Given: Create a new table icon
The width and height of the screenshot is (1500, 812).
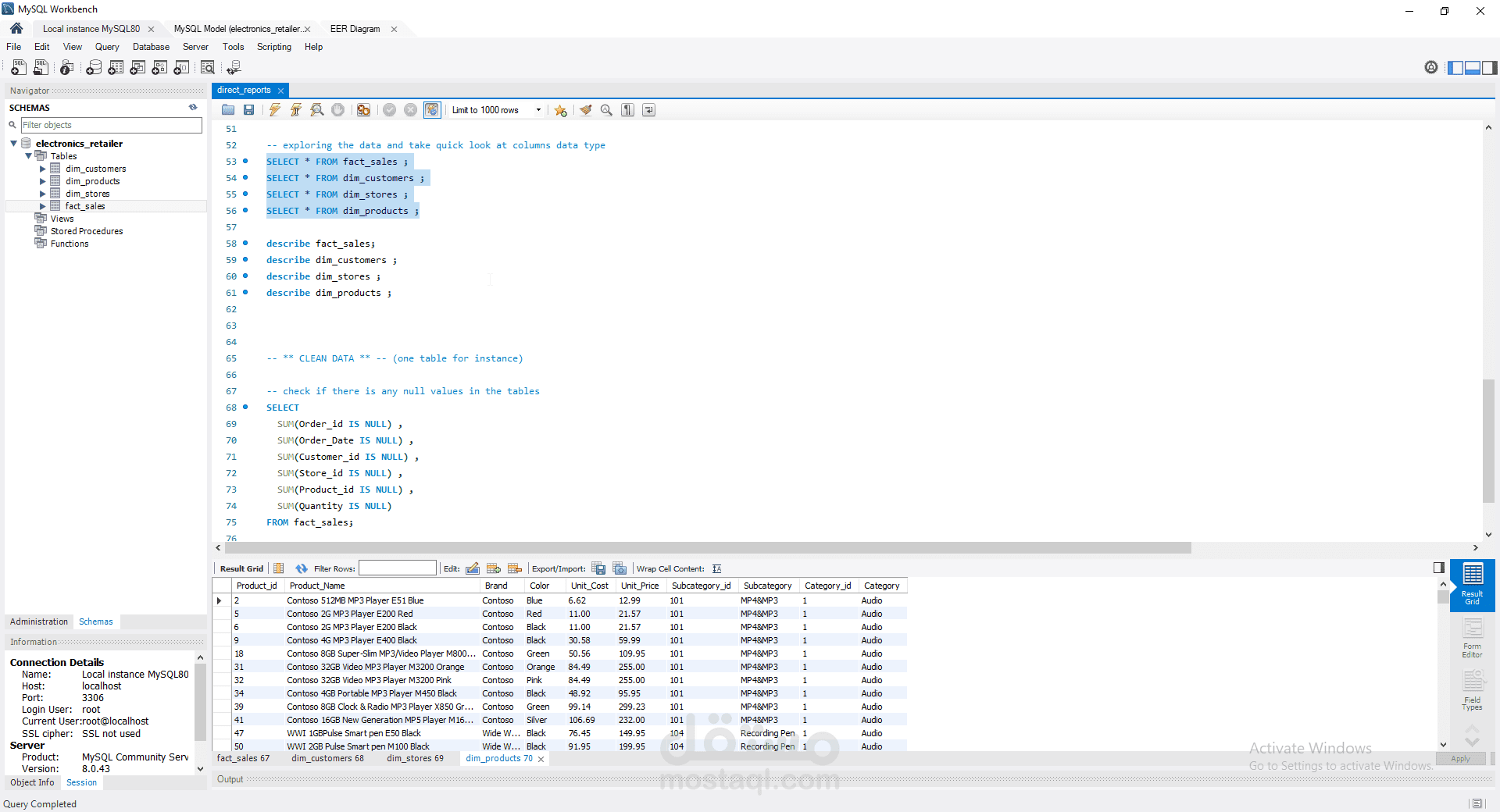Looking at the screenshot, I should click(116, 68).
